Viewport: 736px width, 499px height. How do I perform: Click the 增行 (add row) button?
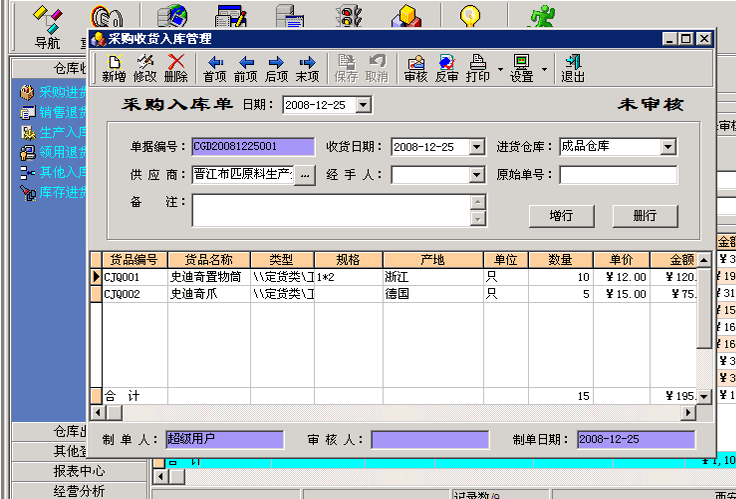tap(561, 216)
